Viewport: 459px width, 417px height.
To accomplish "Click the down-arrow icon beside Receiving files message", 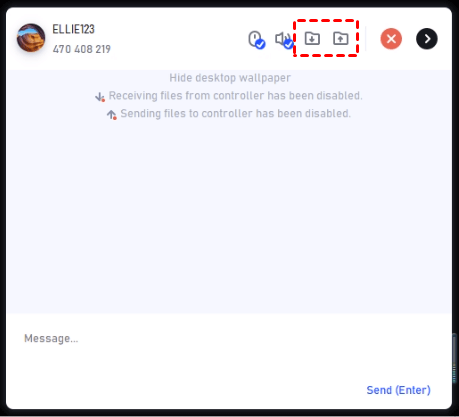I will click(x=100, y=97).
